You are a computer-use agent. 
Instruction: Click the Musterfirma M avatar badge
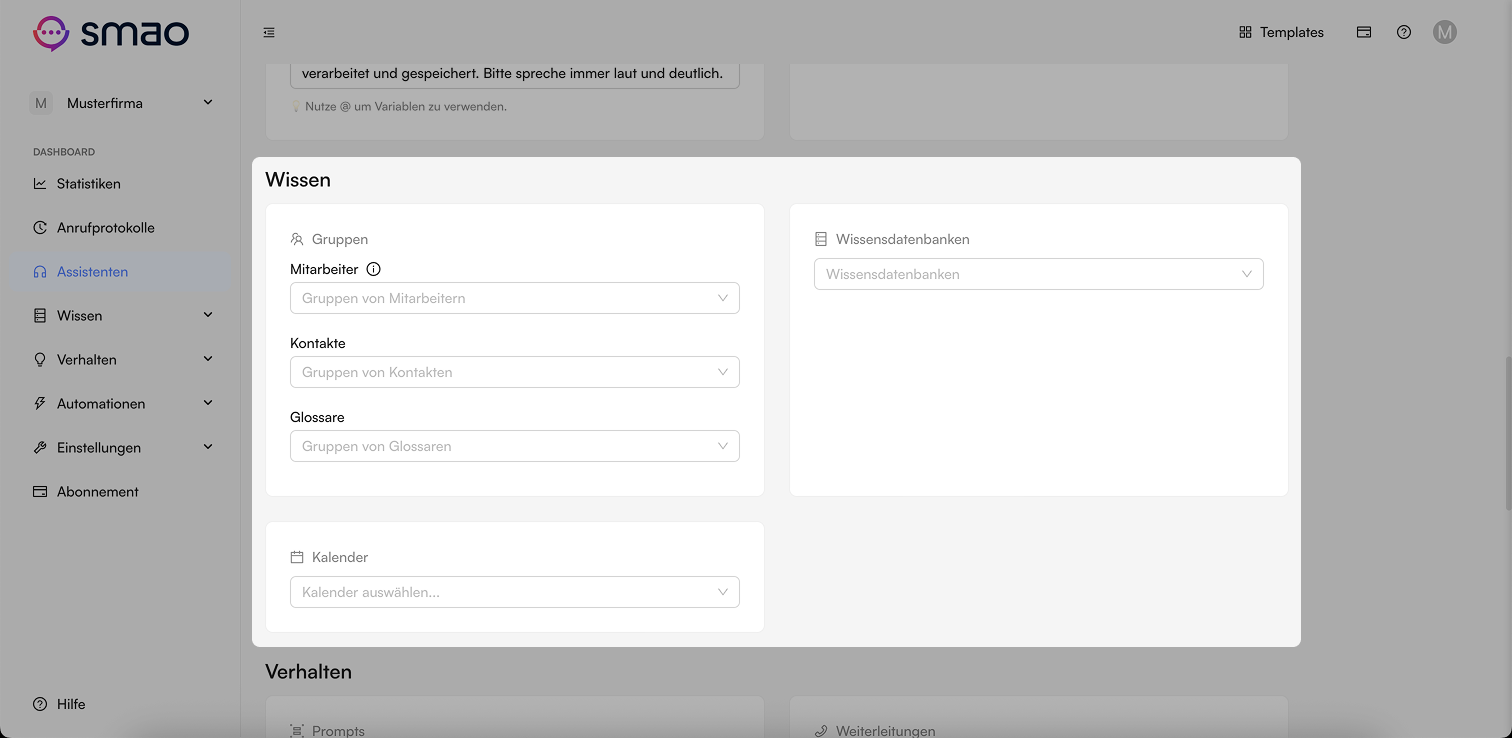point(41,103)
